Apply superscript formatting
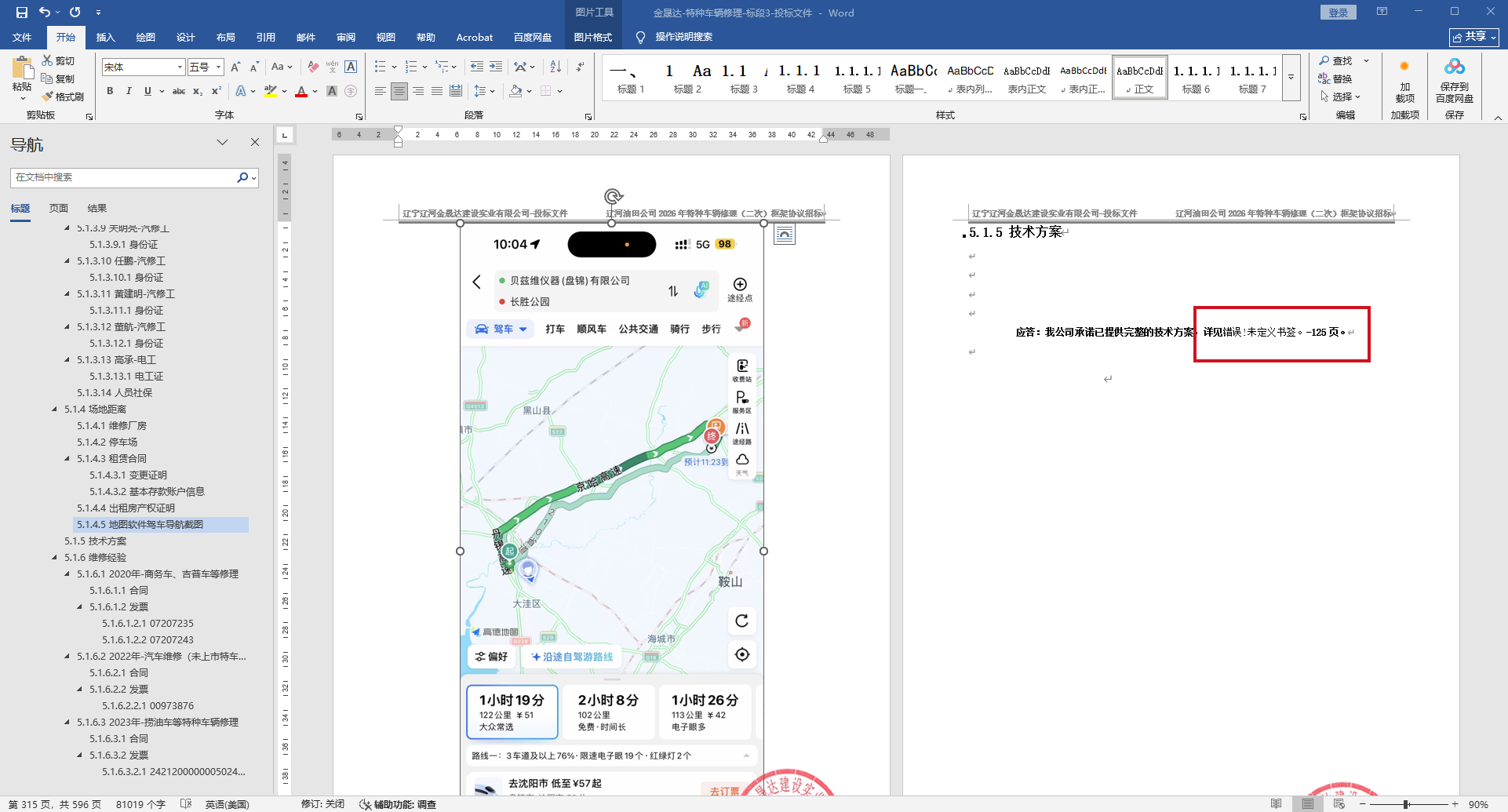Image resolution: width=1508 pixels, height=812 pixels. pos(217,91)
